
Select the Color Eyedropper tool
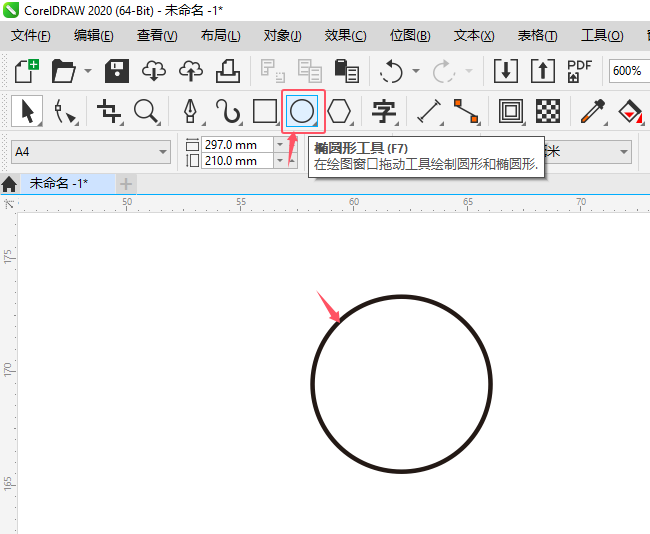[593, 111]
